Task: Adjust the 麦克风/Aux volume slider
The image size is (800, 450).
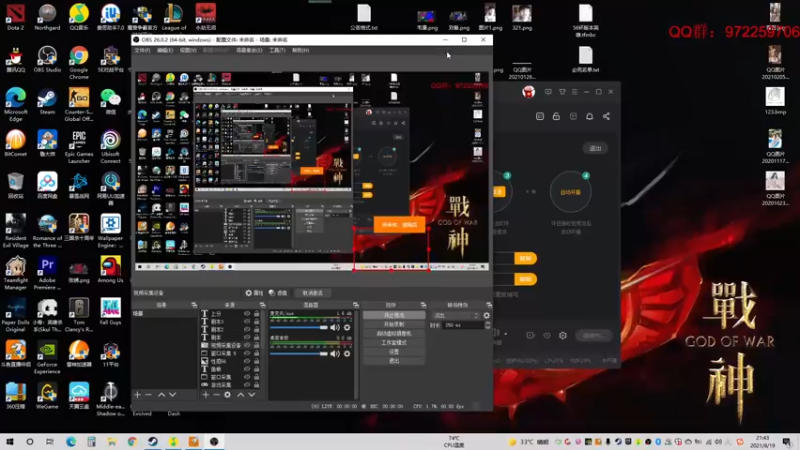Action: tap(299, 328)
